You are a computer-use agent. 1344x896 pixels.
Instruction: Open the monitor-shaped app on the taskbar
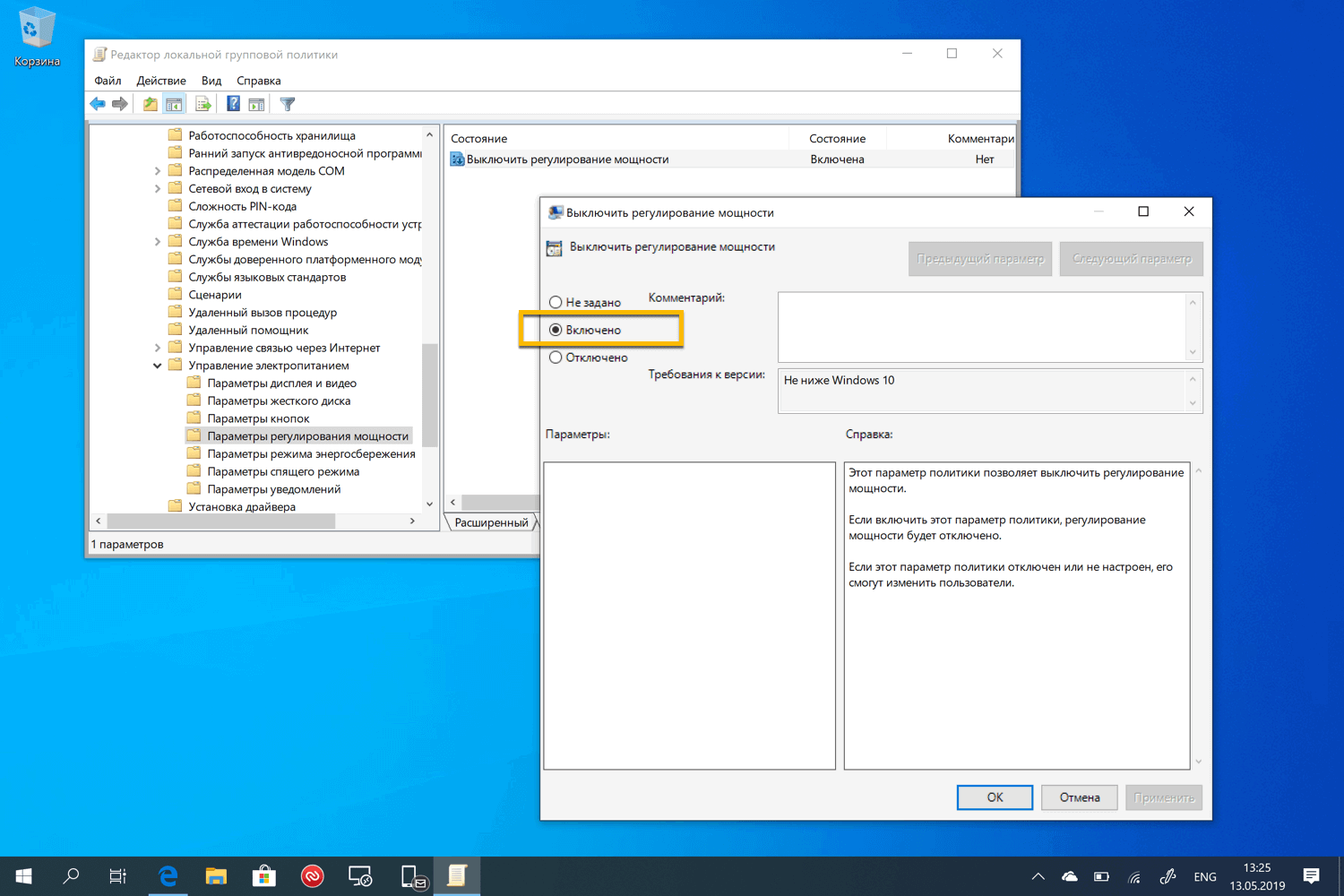pos(360,876)
